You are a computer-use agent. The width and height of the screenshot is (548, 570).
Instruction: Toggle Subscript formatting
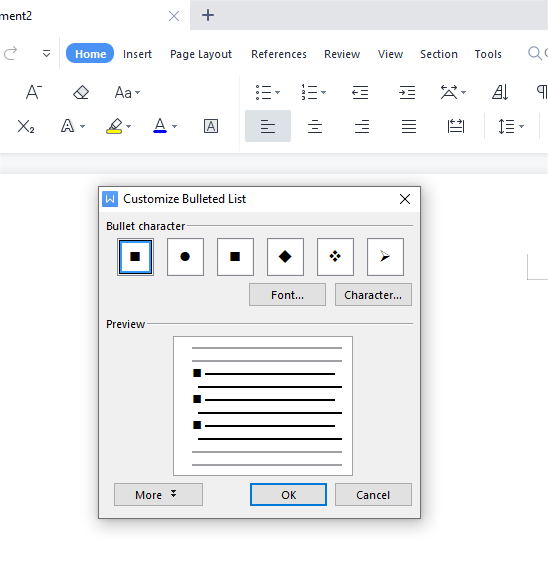tap(26, 127)
